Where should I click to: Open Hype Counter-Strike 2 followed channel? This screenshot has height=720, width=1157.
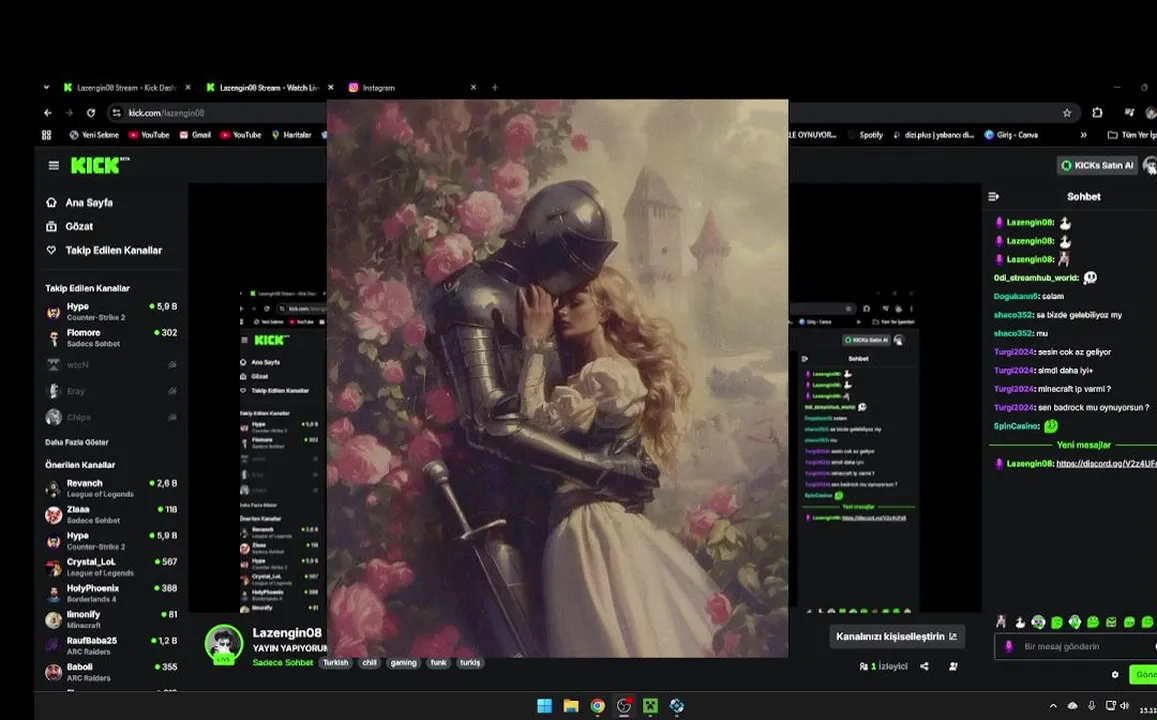pyautogui.click(x=111, y=311)
